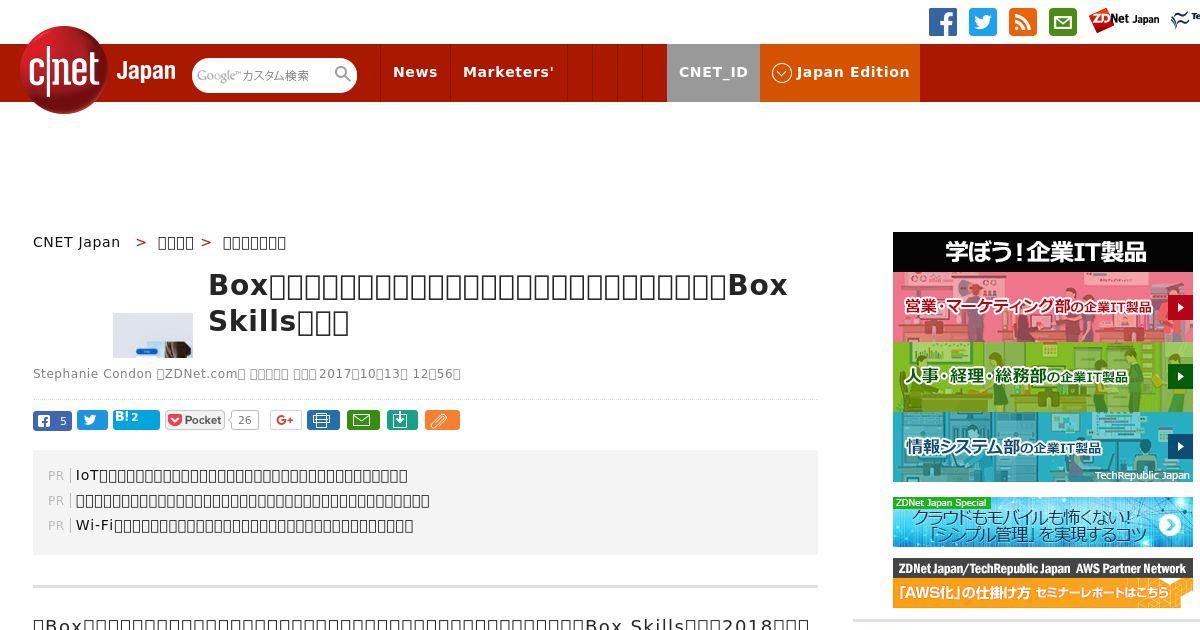
Task: Open the 学ぼう！企業IT製品 header banner
Action: pyautogui.click(x=1043, y=252)
